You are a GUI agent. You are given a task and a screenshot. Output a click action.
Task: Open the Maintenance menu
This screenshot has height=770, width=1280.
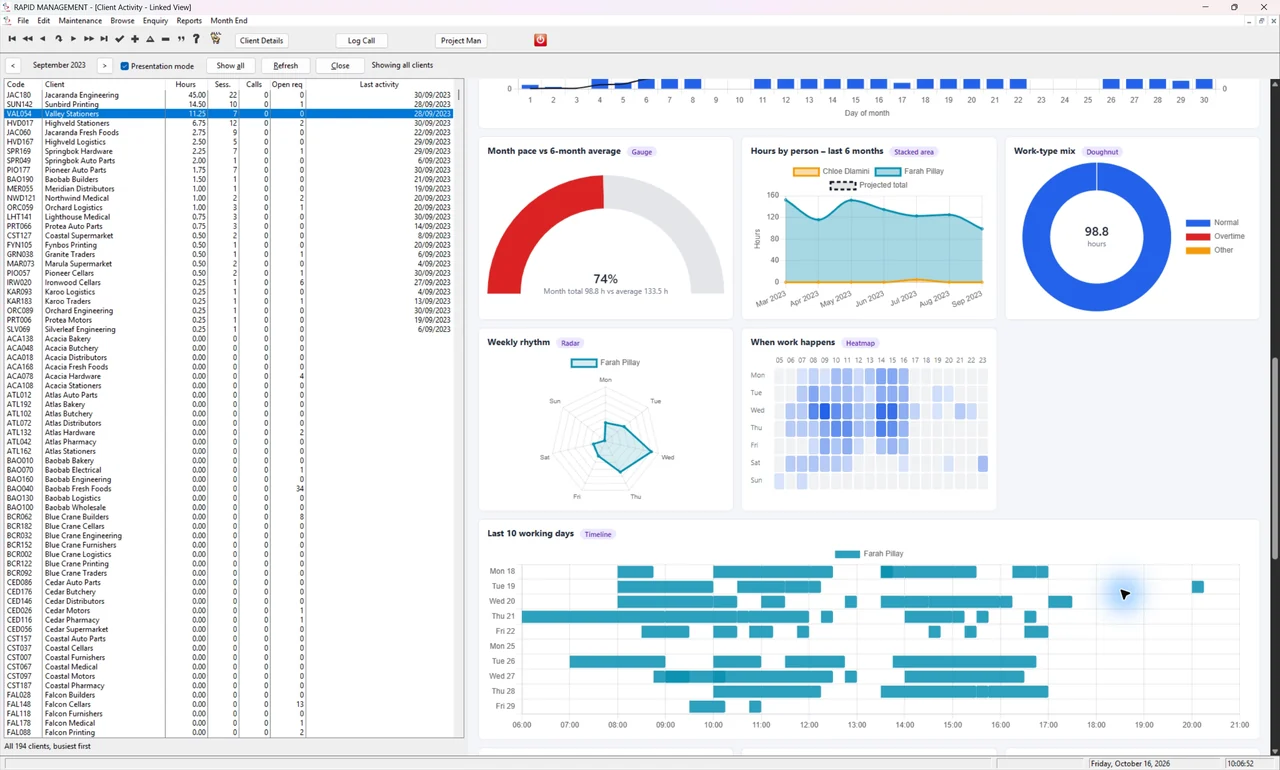[x=80, y=21]
